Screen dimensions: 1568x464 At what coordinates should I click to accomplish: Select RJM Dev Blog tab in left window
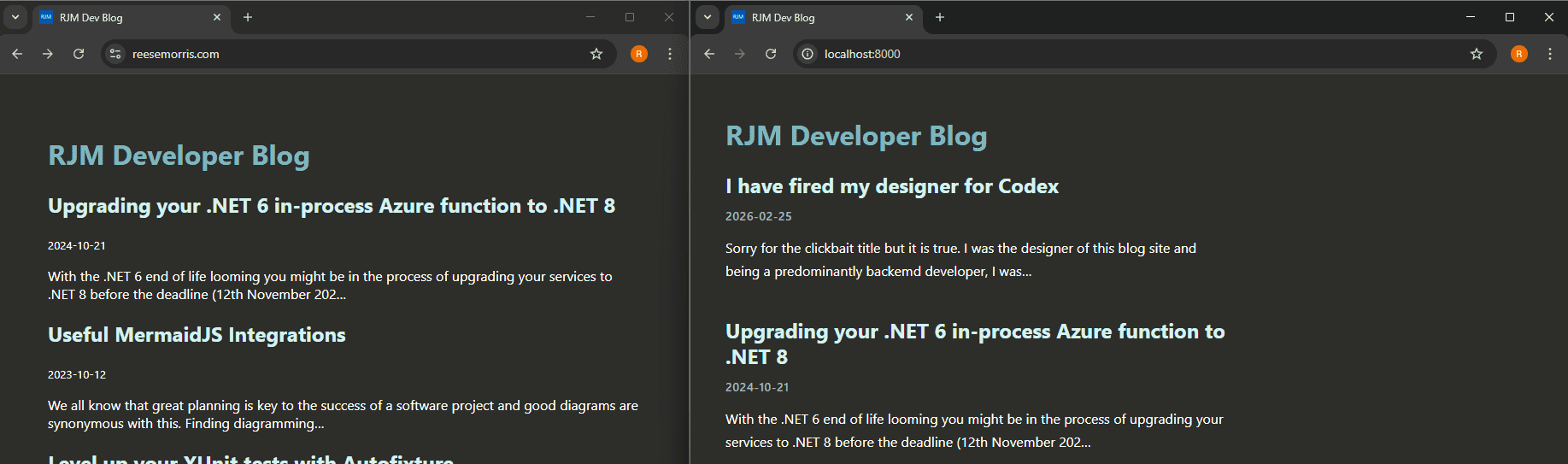(x=120, y=17)
